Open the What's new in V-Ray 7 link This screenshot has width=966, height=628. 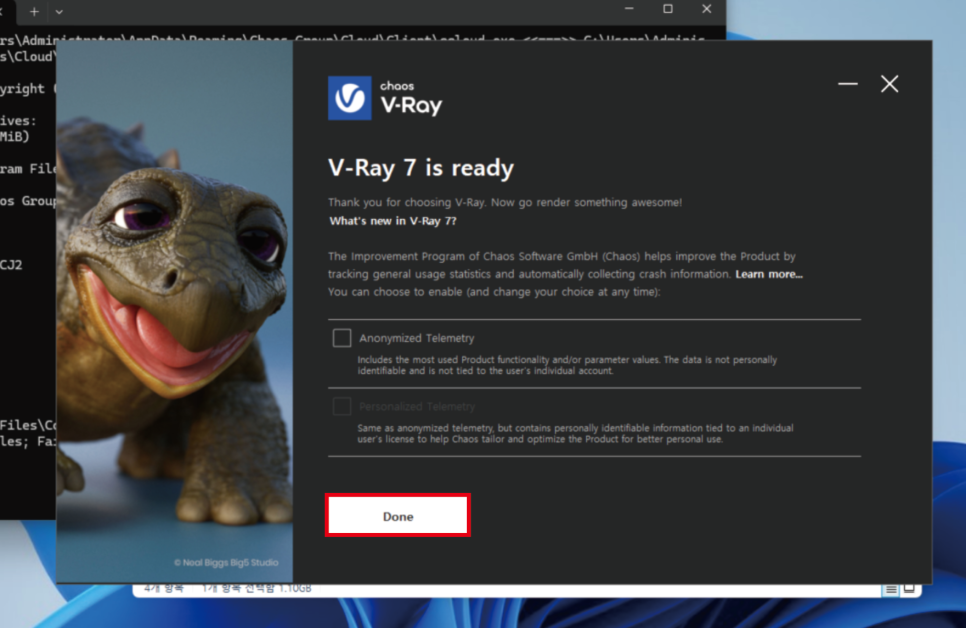coord(393,221)
